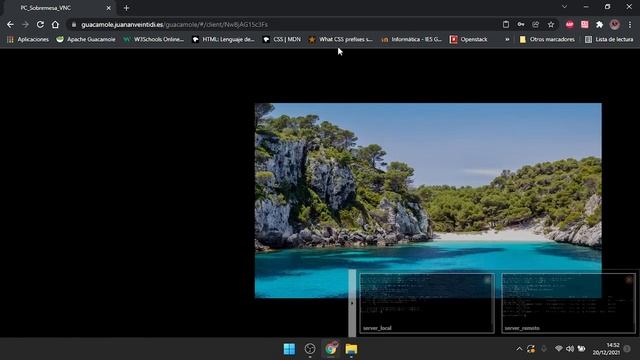Image resolution: width=640 pixels, height=360 pixels.
Task: Open the OBS Studio taskbar icon
Action: point(310,349)
